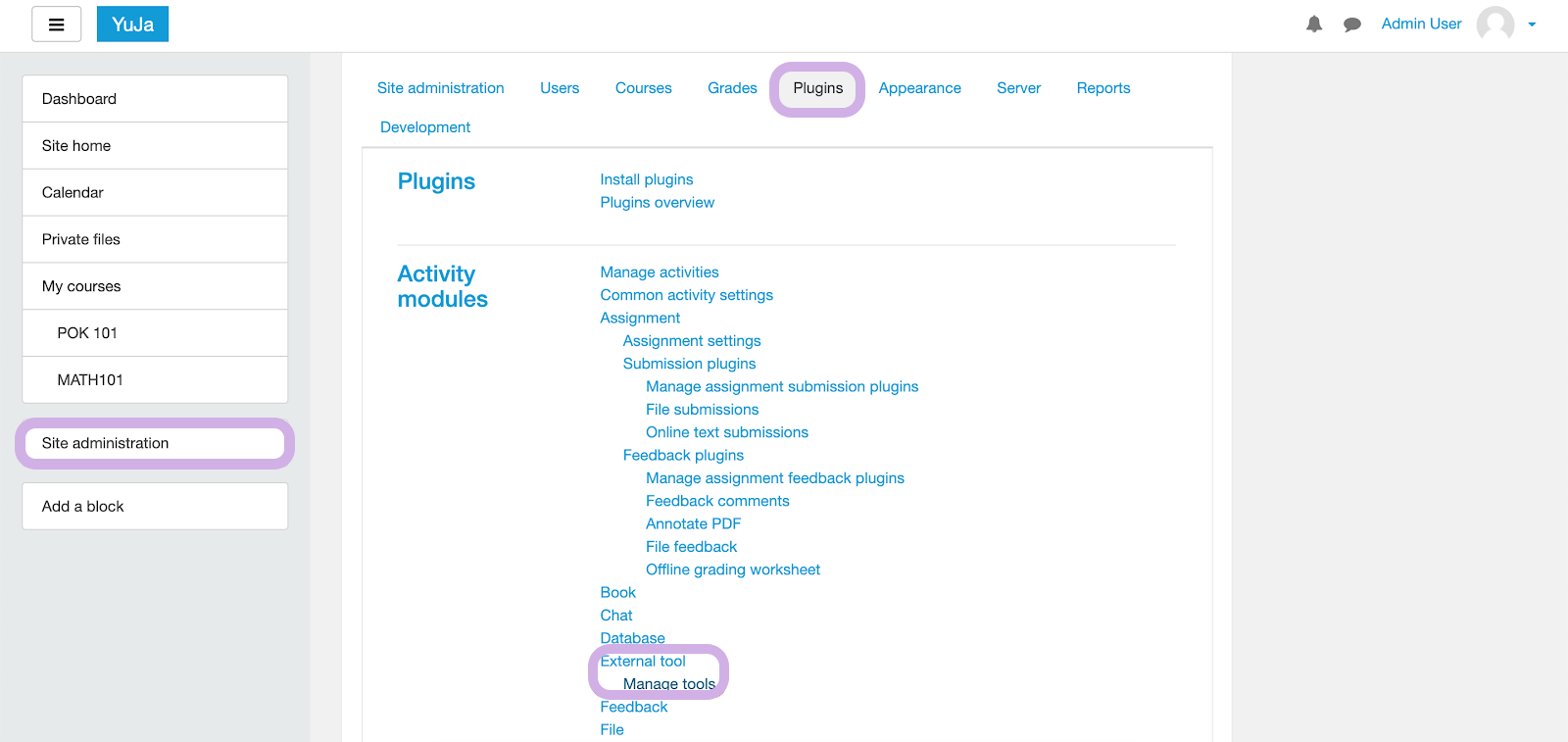Click Add a block in sidebar
Image resolution: width=1568 pixels, height=742 pixels.
(x=83, y=507)
